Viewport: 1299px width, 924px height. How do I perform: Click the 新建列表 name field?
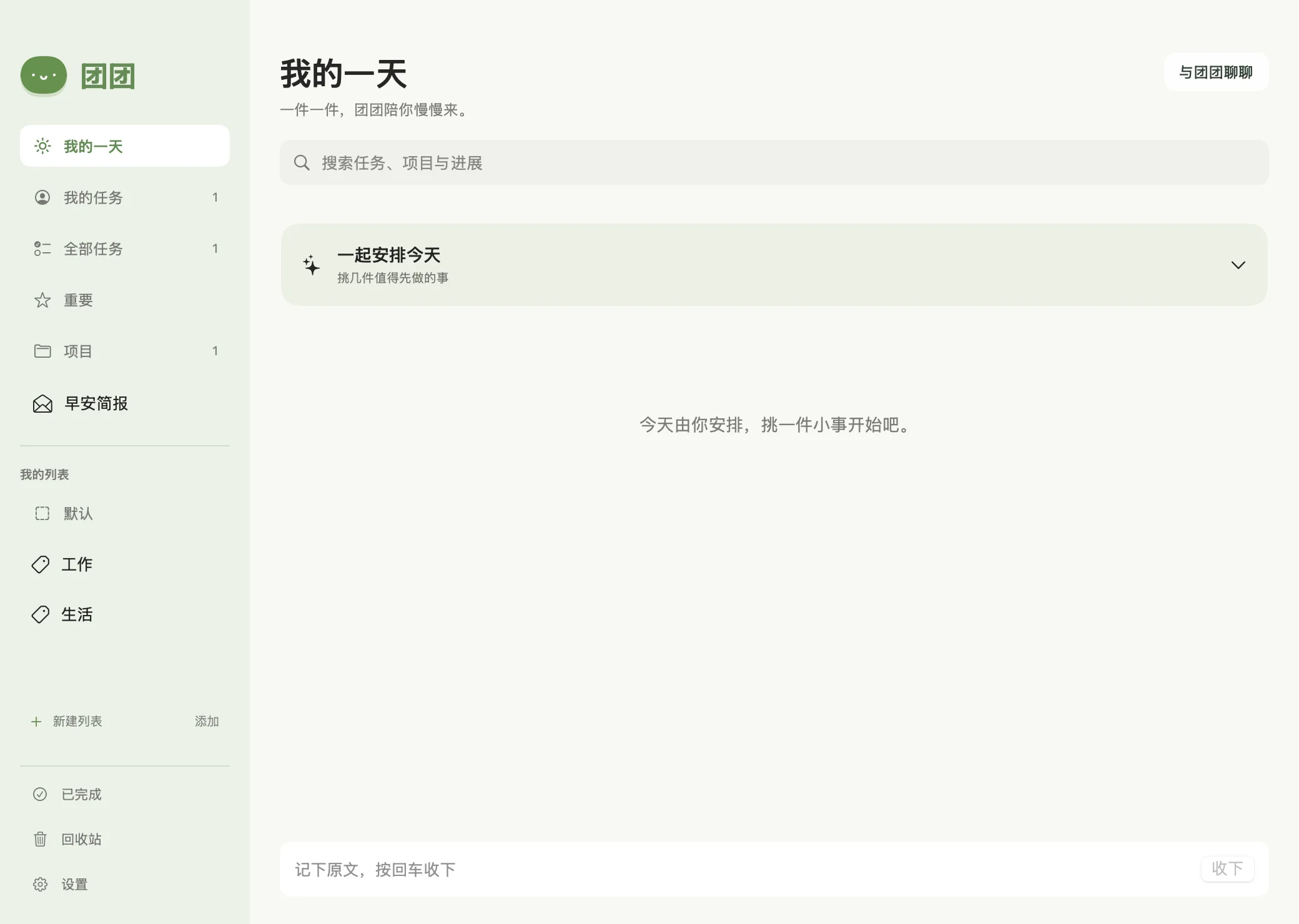[x=119, y=721]
